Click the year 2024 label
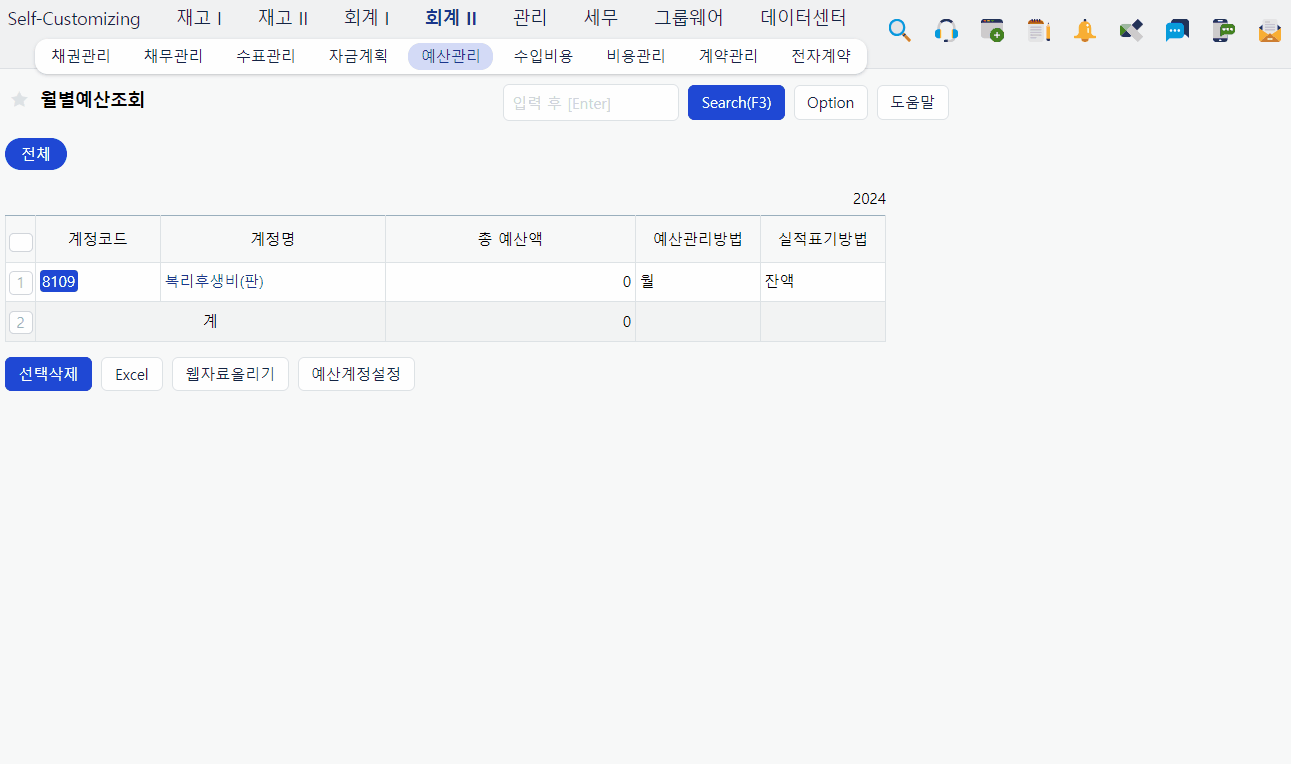 coord(869,199)
